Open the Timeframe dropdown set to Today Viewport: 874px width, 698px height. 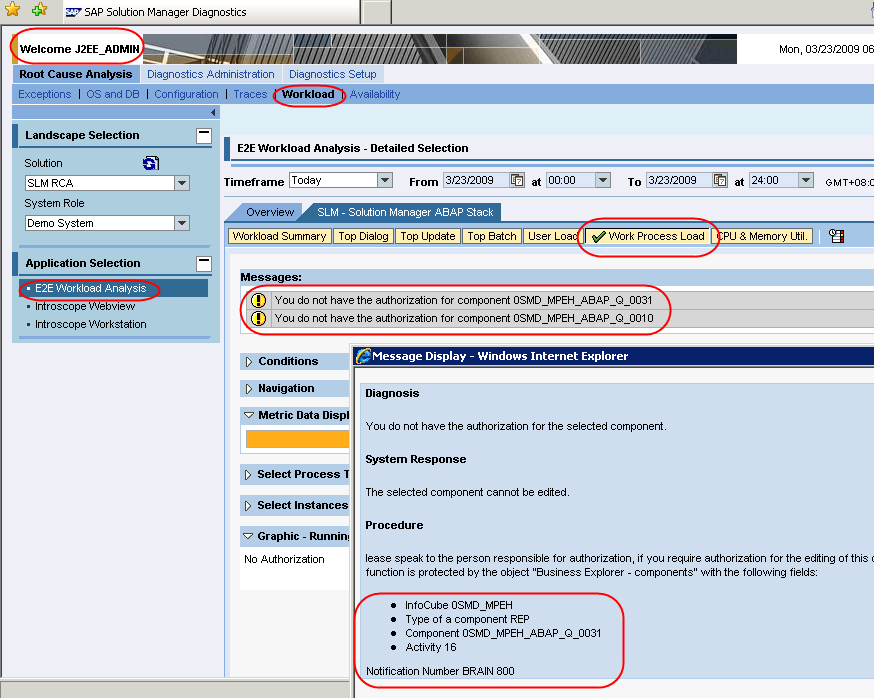[x=385, y=181]
